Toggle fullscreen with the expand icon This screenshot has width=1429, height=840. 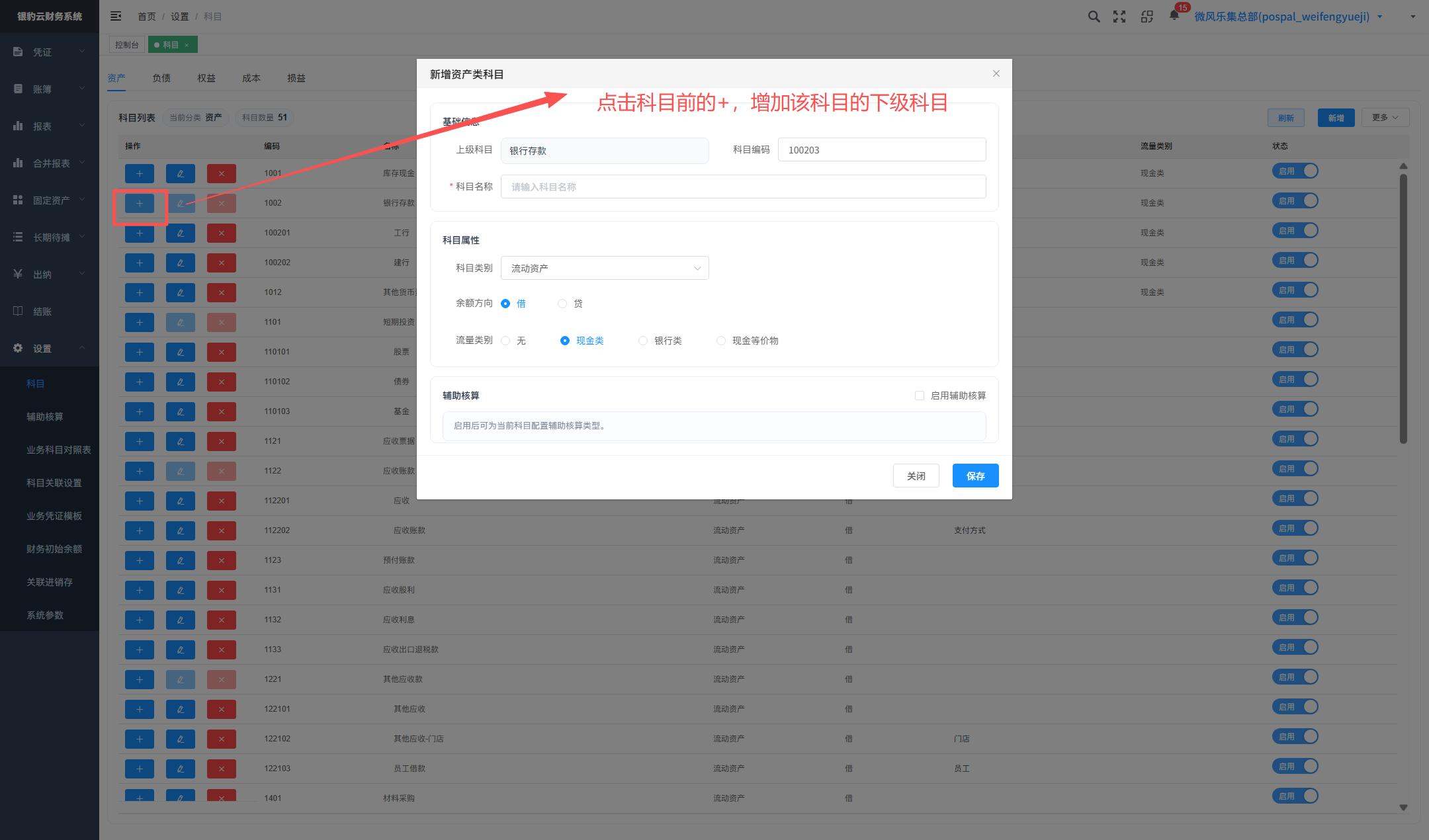[1119, 17]
